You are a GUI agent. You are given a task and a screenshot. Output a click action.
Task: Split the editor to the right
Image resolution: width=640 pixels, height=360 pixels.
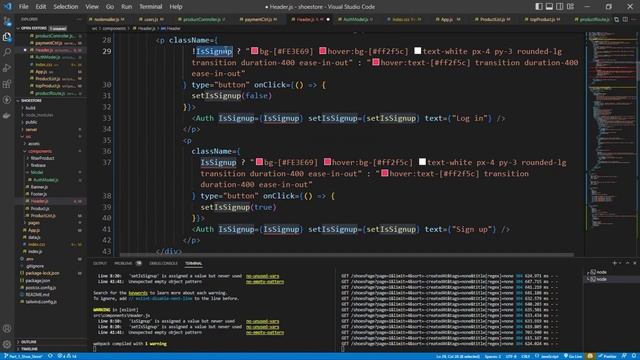coord(625,19)
